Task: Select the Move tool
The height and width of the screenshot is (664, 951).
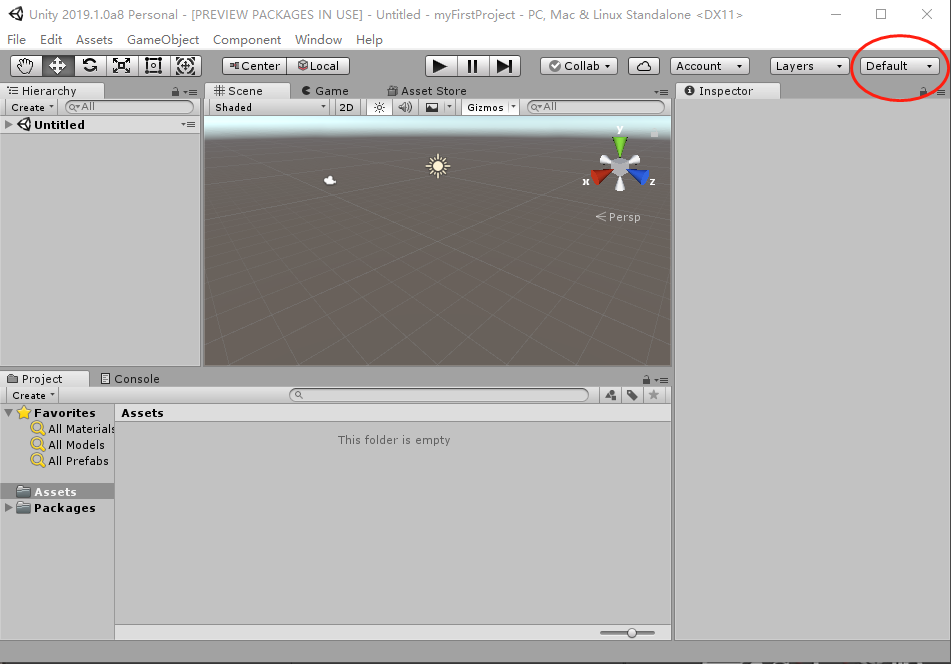Action: (x=57, y=65)
